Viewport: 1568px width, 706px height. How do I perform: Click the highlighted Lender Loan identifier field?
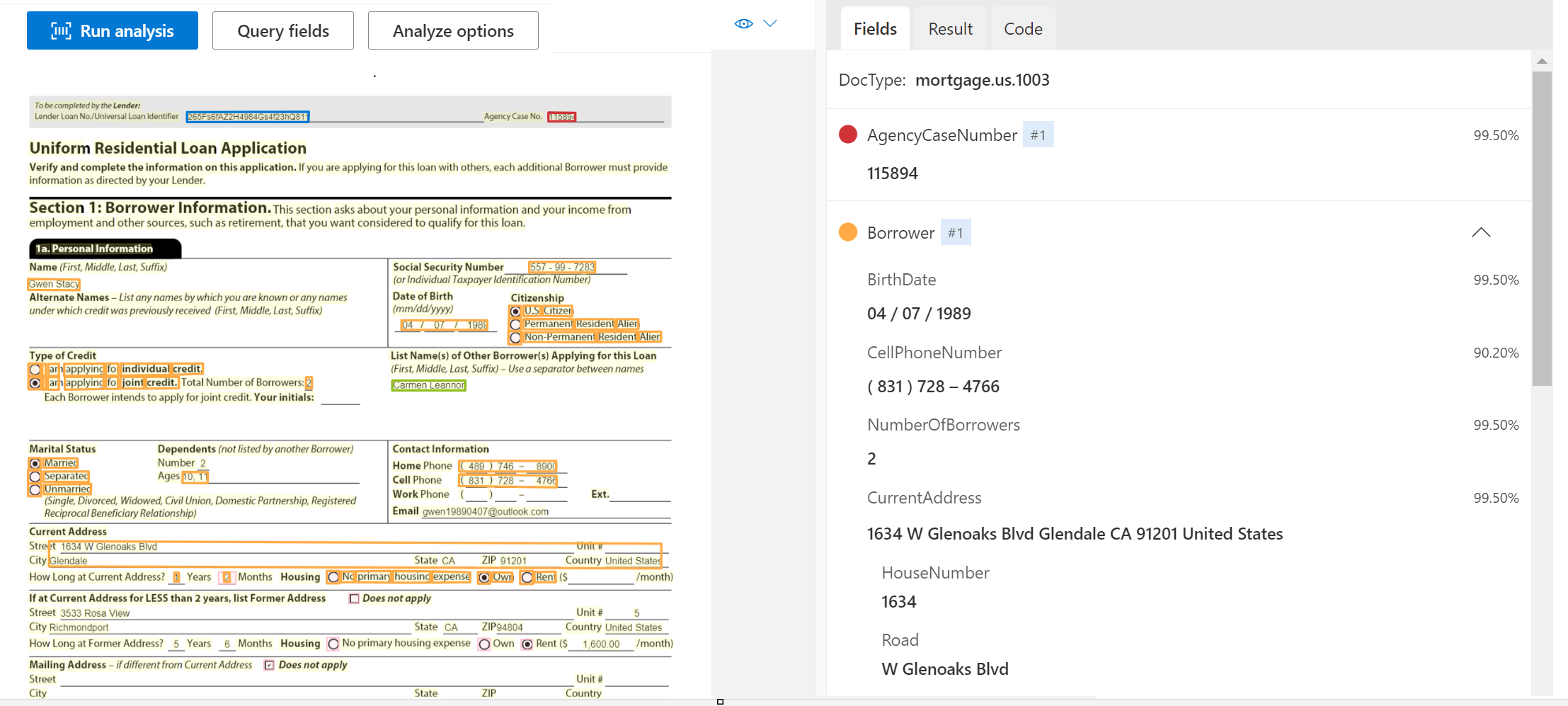point(248,117)
